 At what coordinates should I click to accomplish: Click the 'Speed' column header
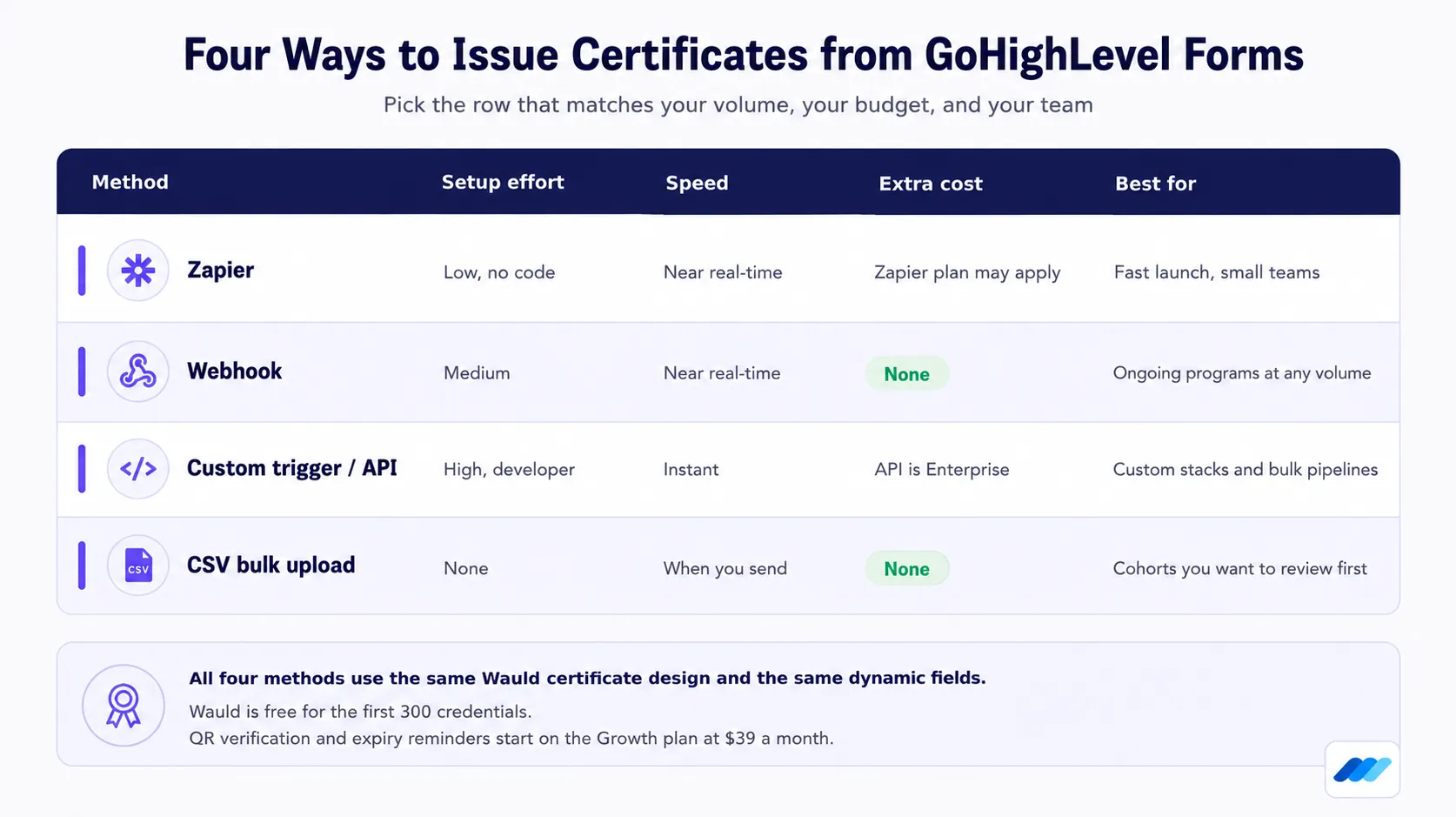point(697,183)
